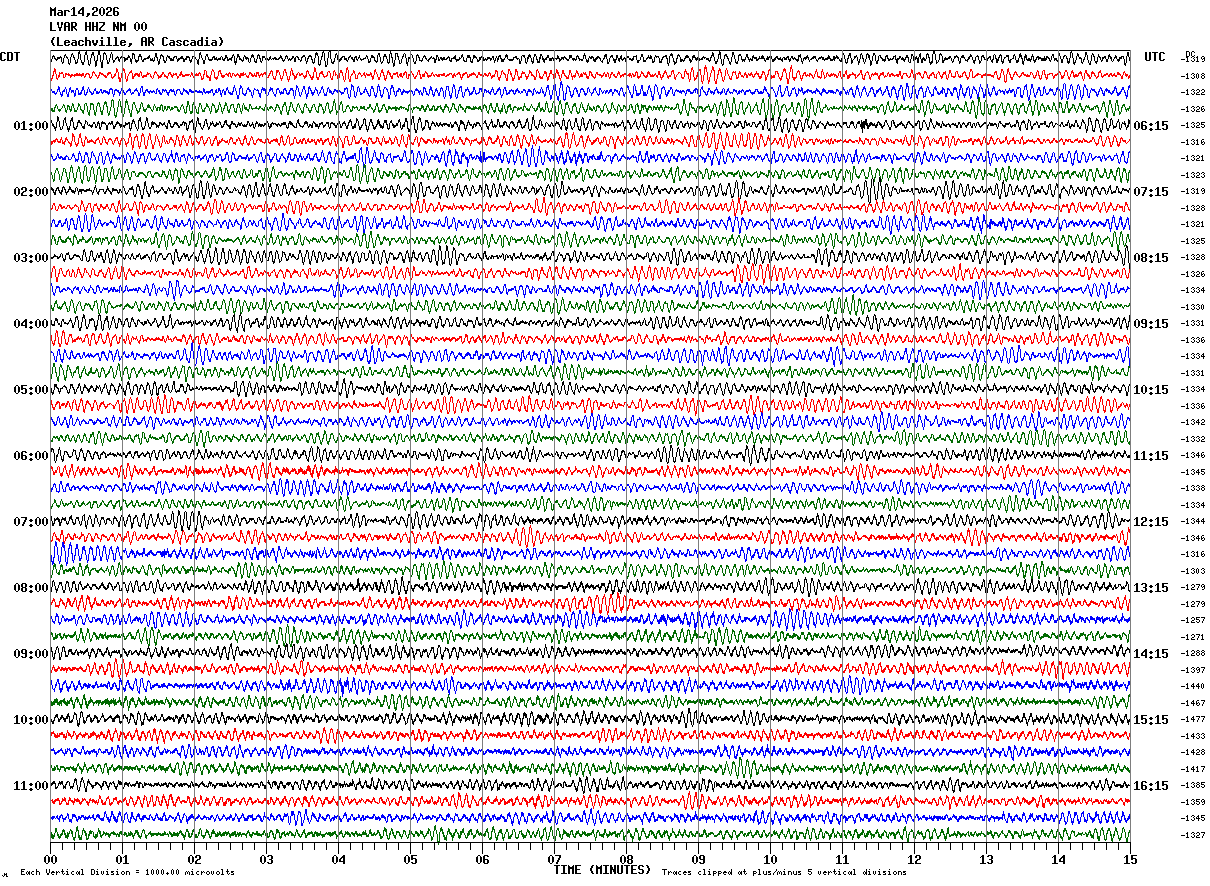Click the DC offset value -1323
Viewport: 1210px width, 886px height.
click(x=1193, y=175)
